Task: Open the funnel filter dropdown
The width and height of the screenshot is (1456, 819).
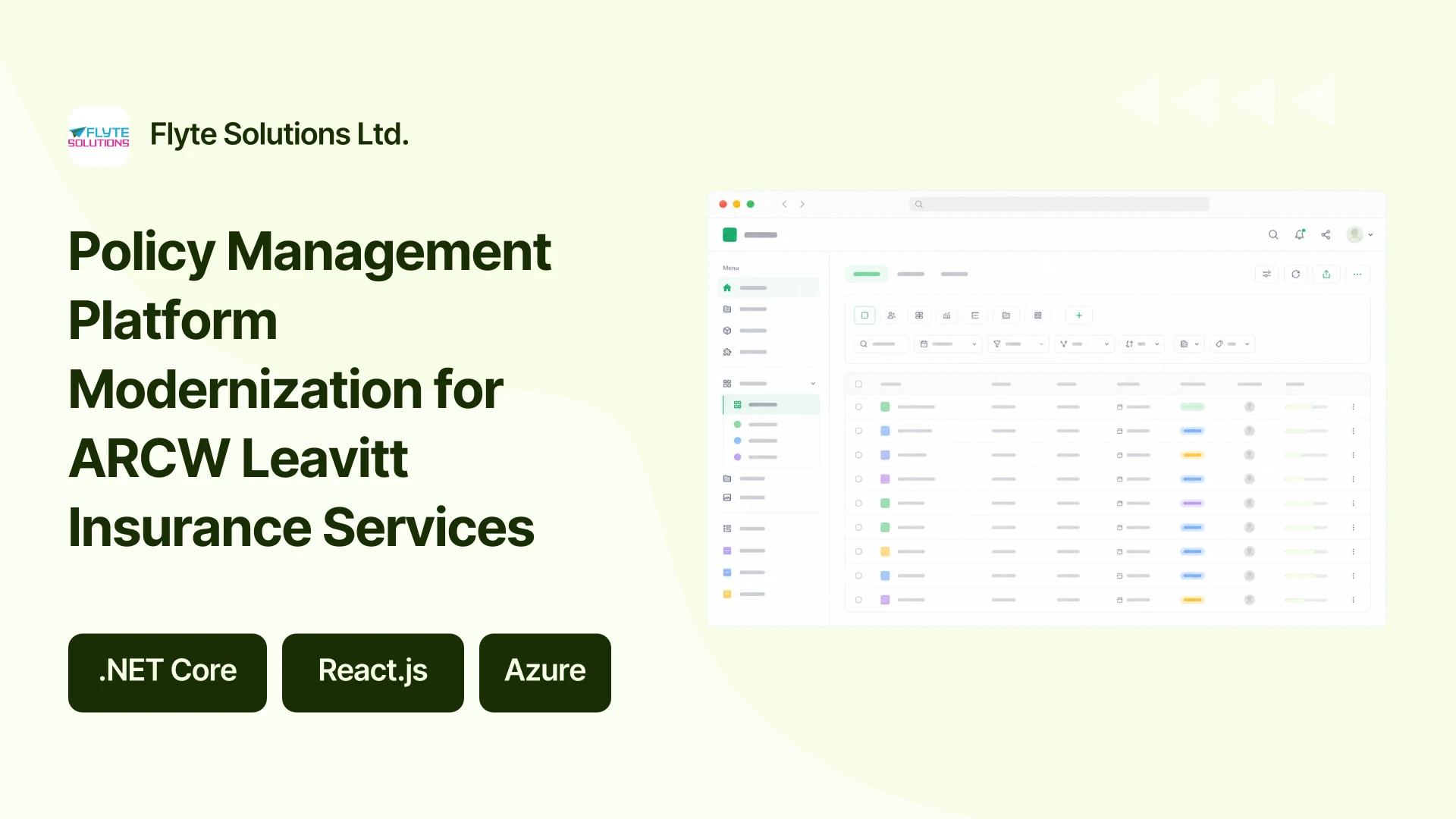Action: [x=1018, y=344]
